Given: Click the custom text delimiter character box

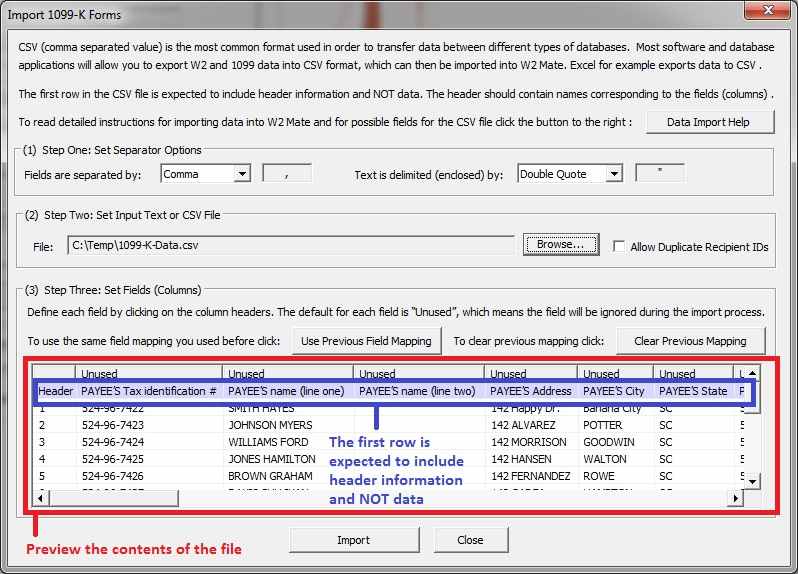Looking at the screenshot, I should click(x=660, y=173).
